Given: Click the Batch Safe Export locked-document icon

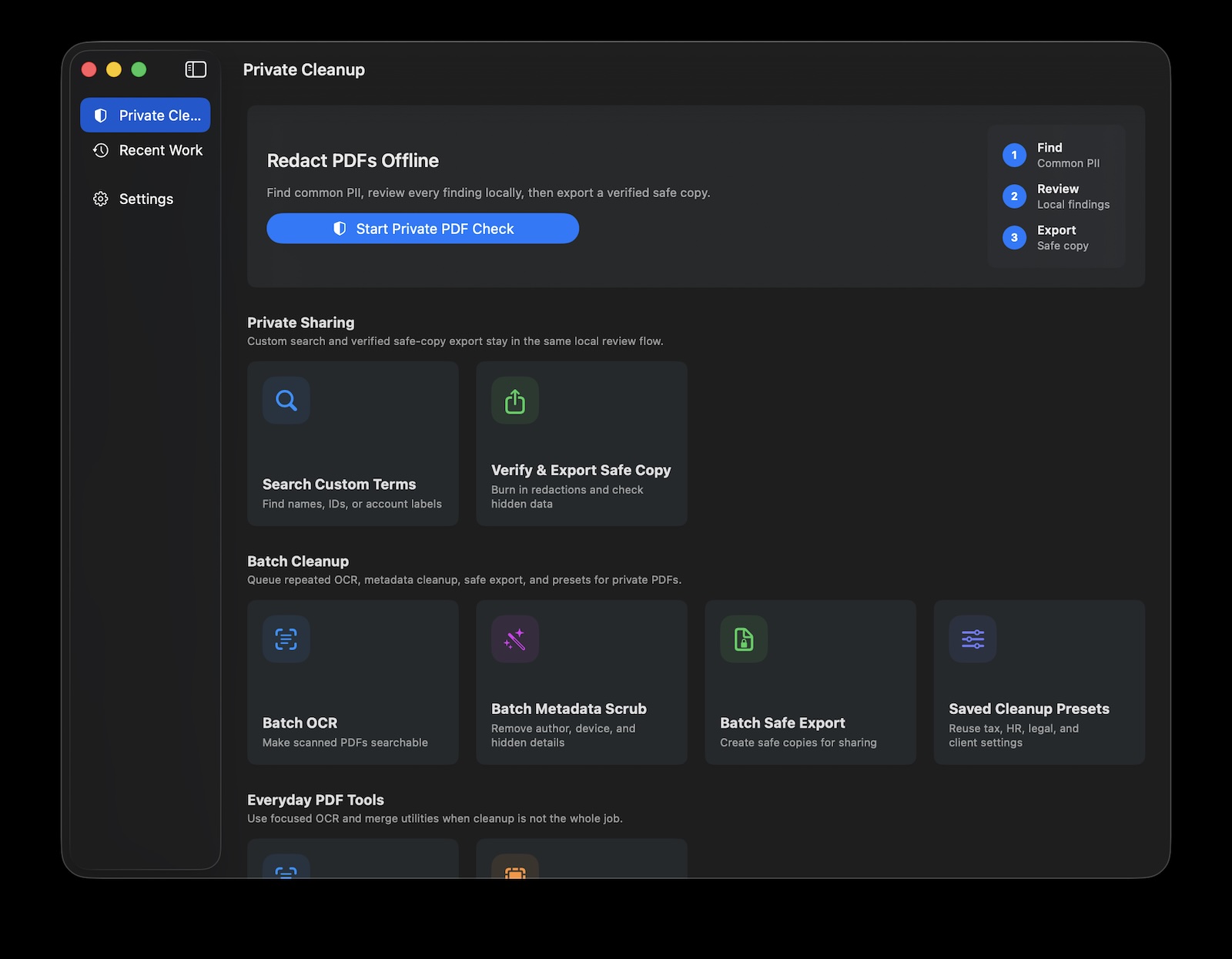Looking at the screenshot, I should click(744, 639).
